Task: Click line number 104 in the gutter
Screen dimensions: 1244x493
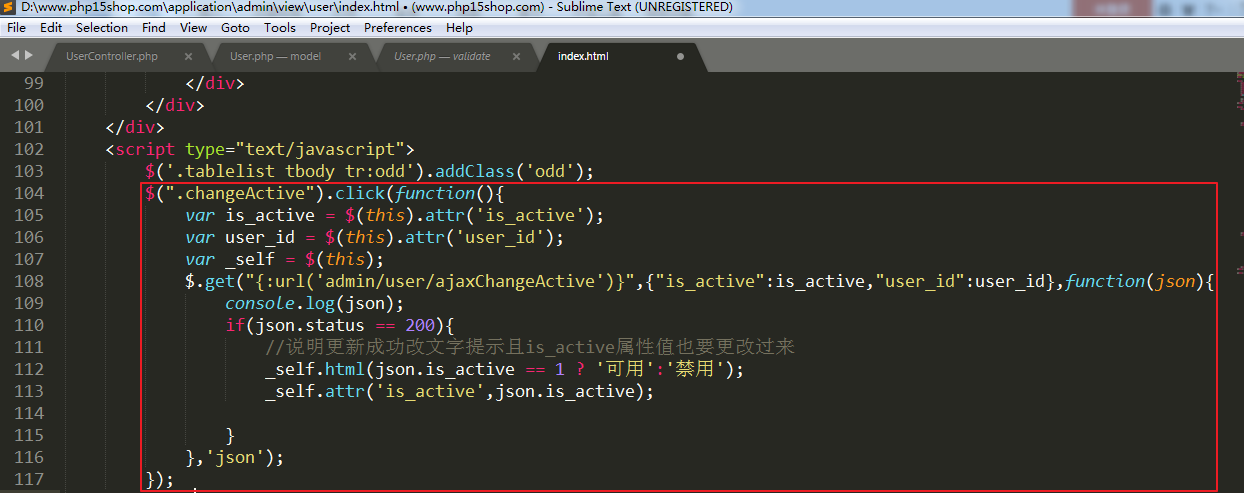Action: point(28,193)
